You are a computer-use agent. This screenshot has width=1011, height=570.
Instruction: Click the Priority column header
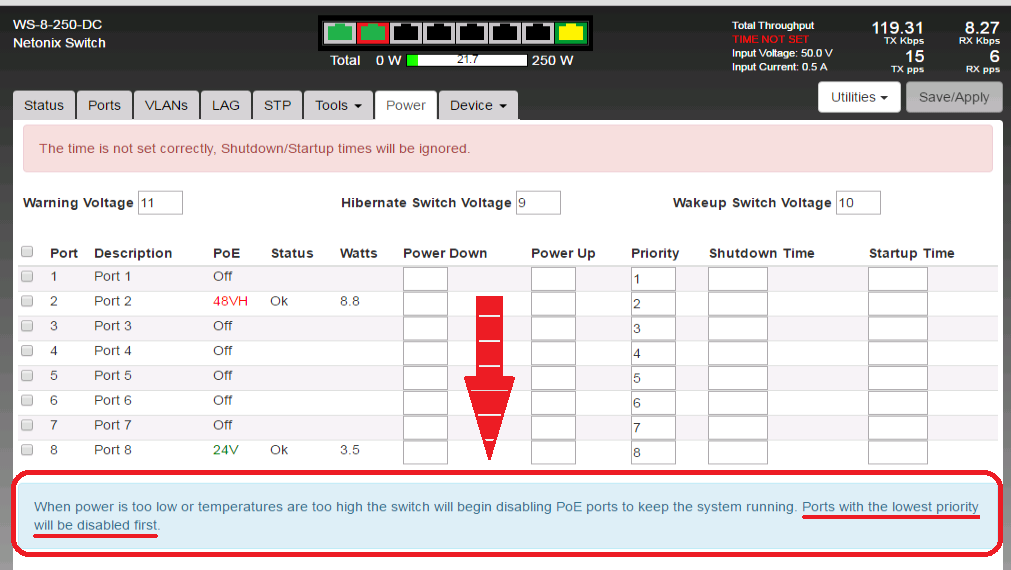click(655, 253)
